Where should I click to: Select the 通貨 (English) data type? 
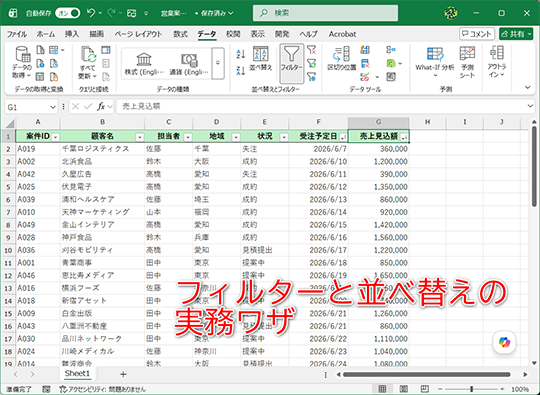(189, 64)
